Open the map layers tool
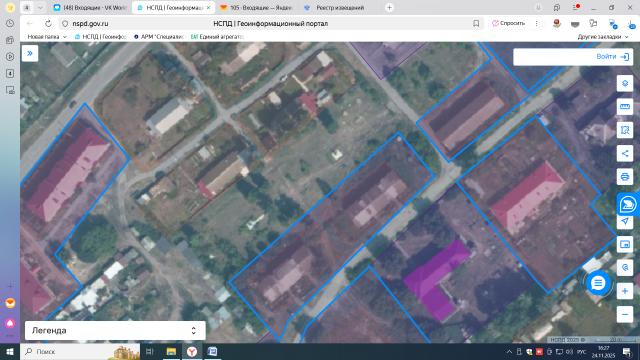Image resolution: width=640 pixels, height=360 pixels. tap(625, 84)
